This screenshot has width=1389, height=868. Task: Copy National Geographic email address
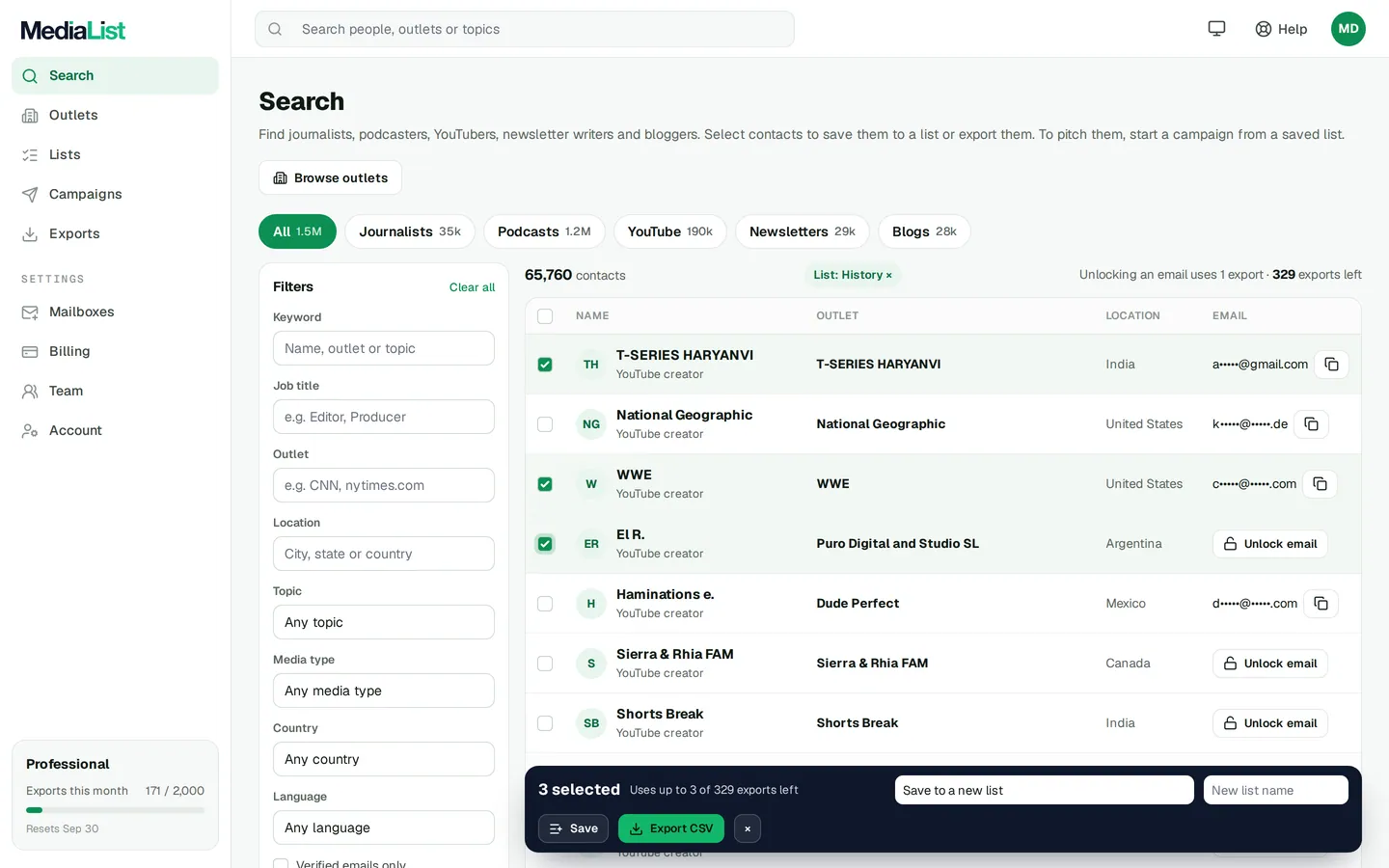(1311, 424)
